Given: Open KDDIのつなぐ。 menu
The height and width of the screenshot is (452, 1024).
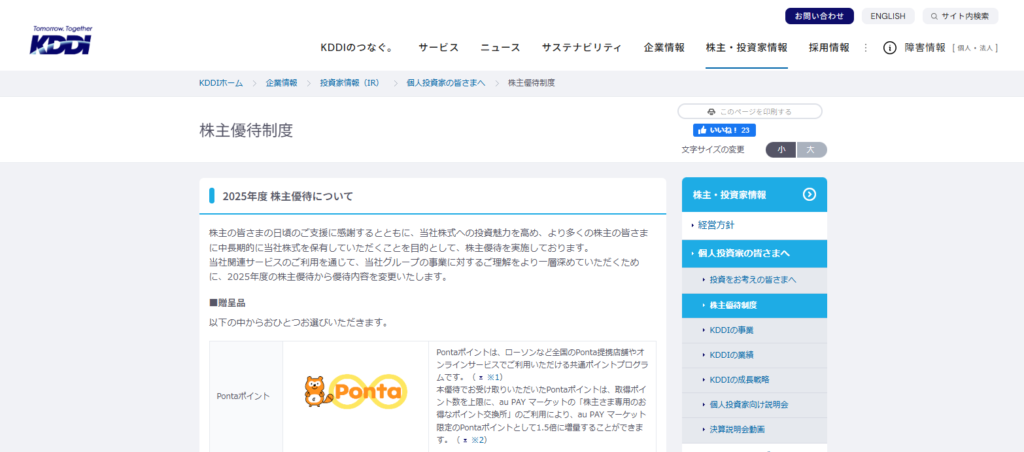Looking at the screenshot, I should coord(359,48).
